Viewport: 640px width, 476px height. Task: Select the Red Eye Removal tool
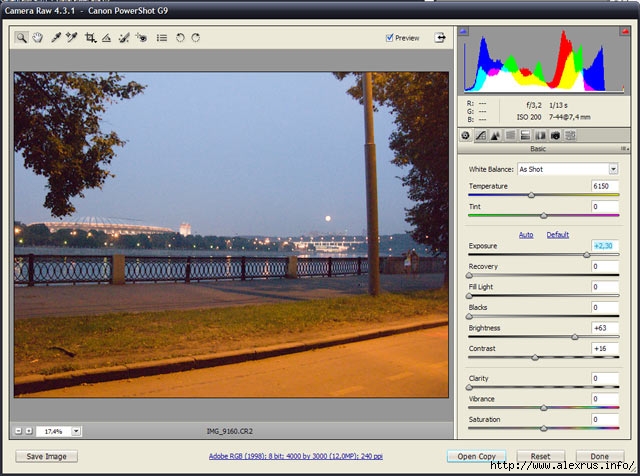pyautogui.click(x=141, y=38)
